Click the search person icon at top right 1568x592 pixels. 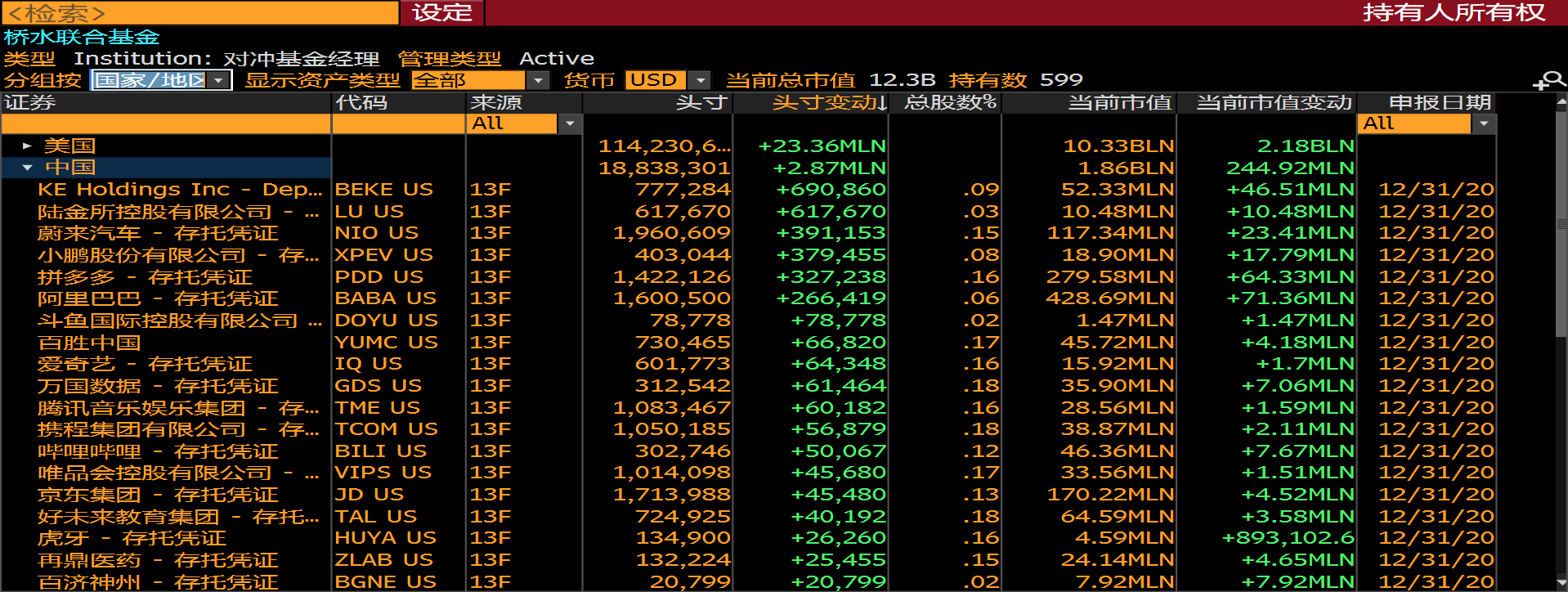[x=1548, y=80]
